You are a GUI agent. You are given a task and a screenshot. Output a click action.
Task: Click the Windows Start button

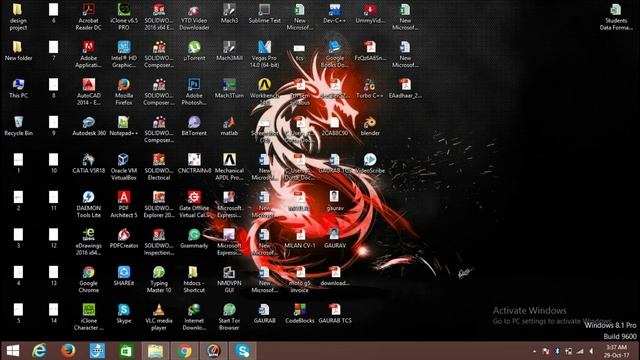pyautogui.click(x=13, y=351)
